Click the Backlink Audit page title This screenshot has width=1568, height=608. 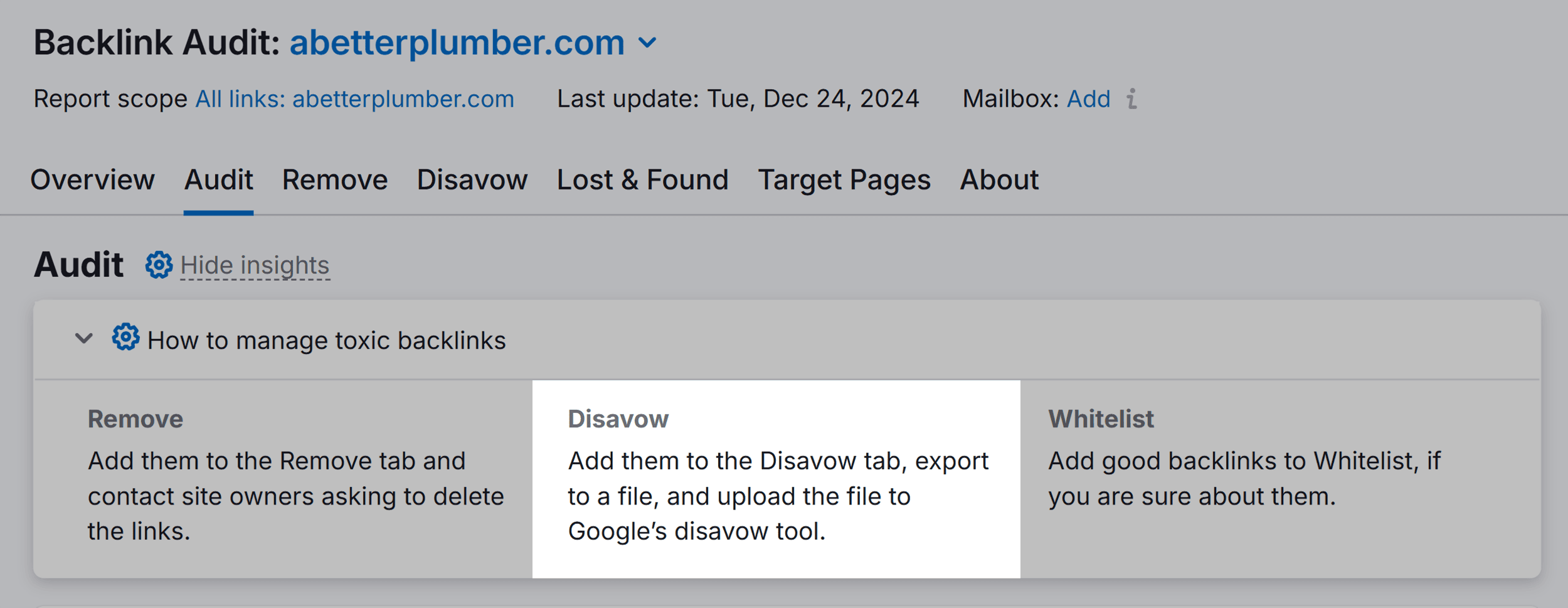[156, 43]
